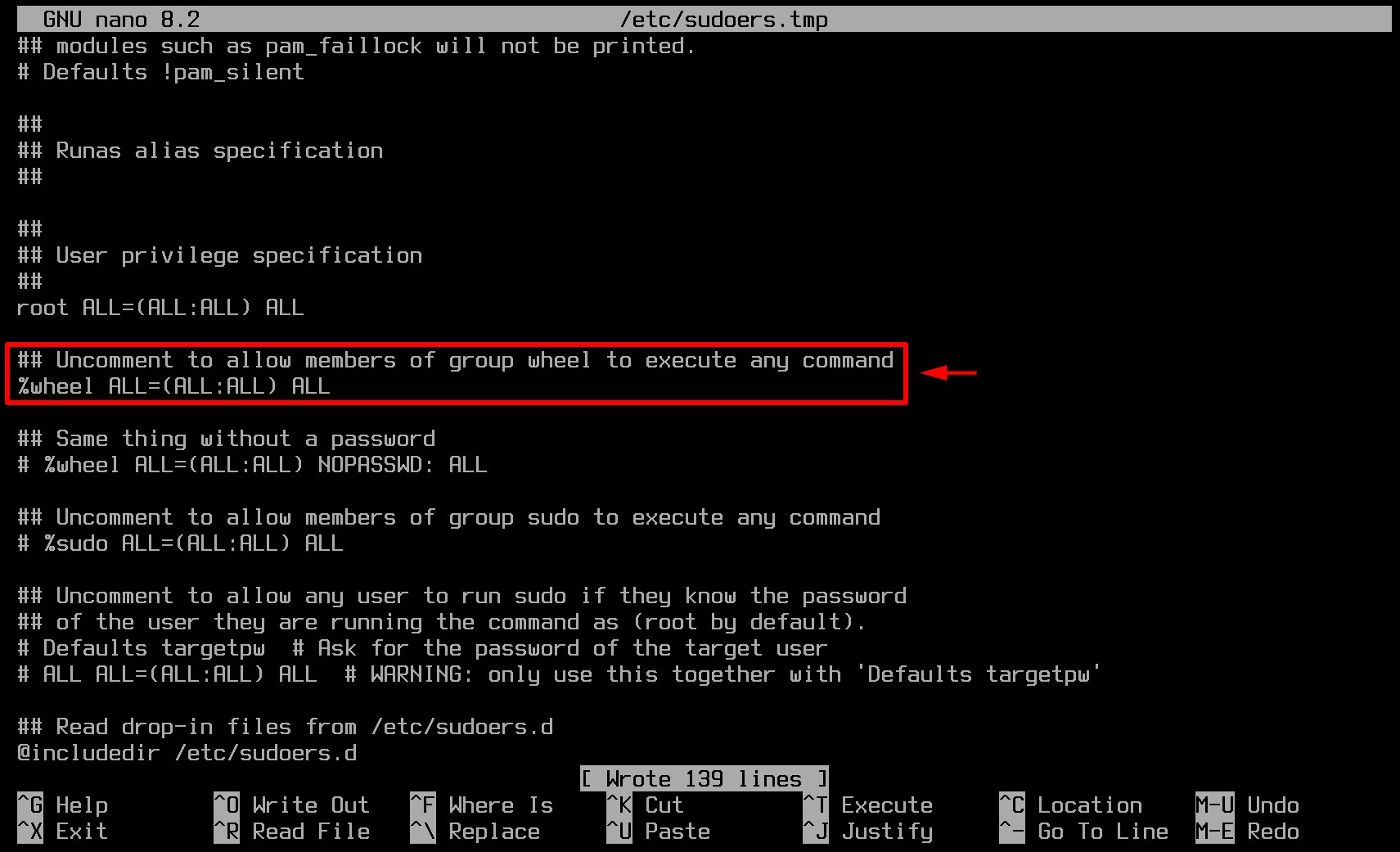Click the M-E Redo shortcut
The image size is (1400, 852).
click(1248, 832)
